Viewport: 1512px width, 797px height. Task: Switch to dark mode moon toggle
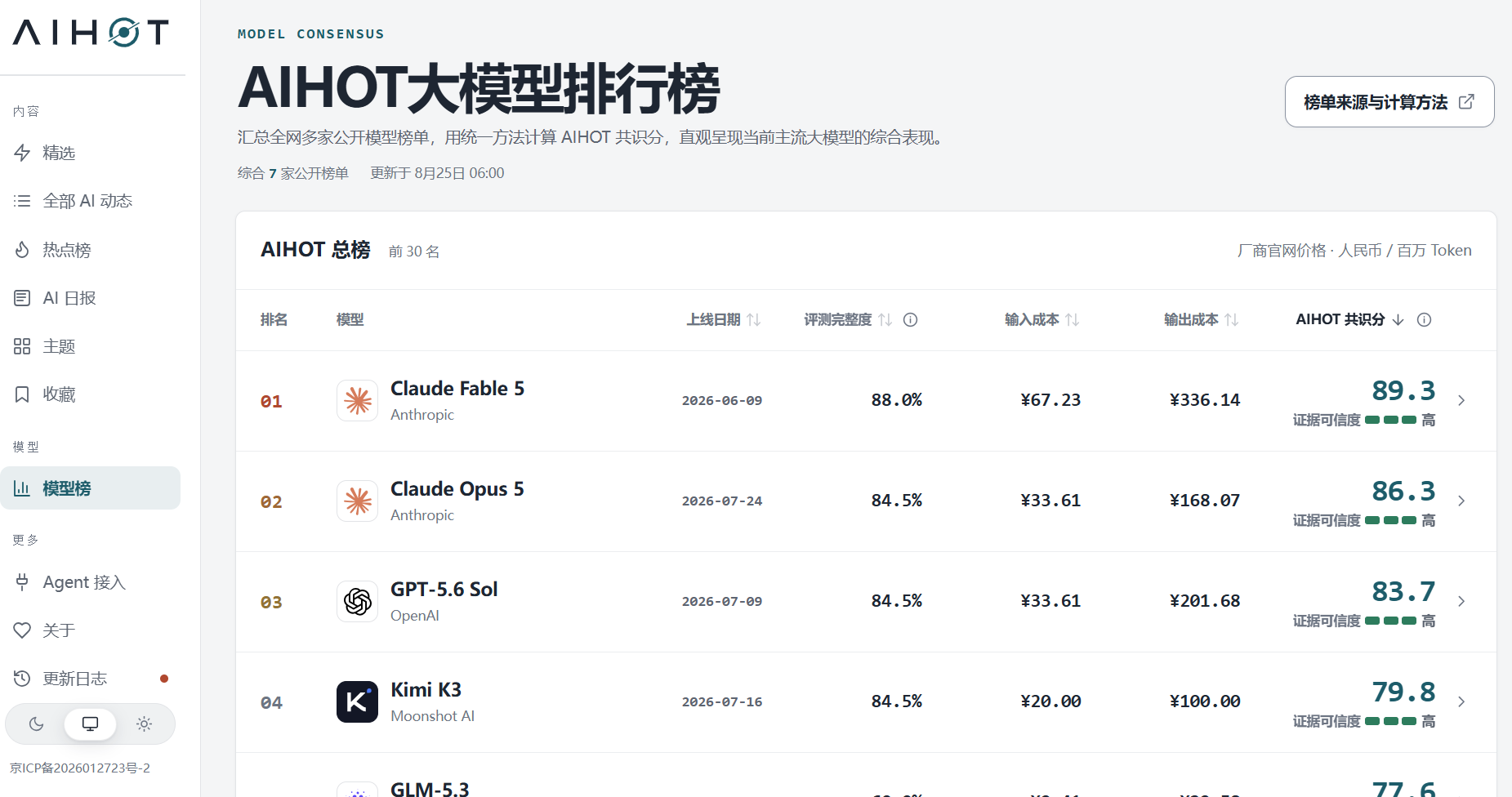36,724
